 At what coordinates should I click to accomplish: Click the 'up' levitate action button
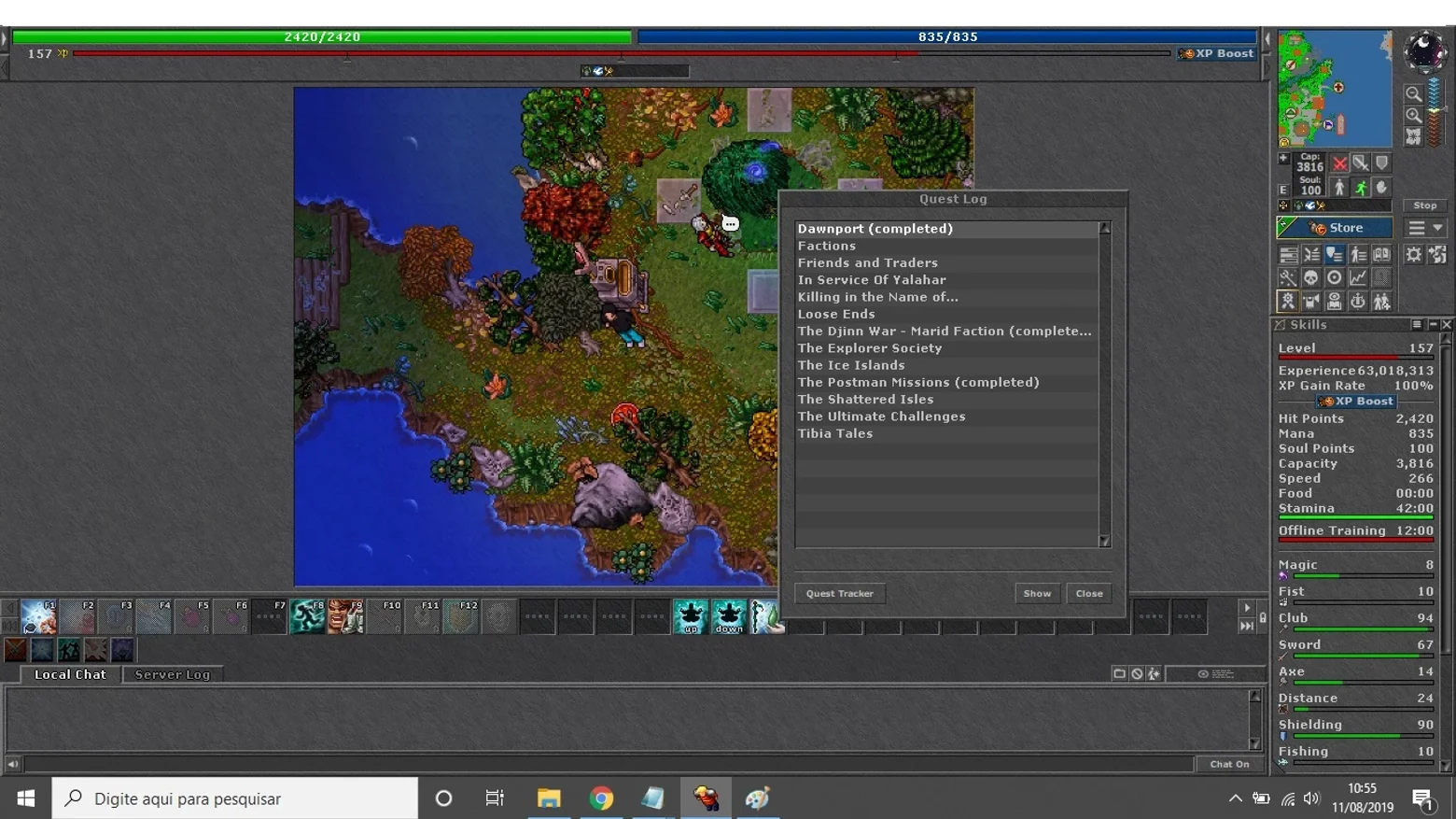pos(691,616)
